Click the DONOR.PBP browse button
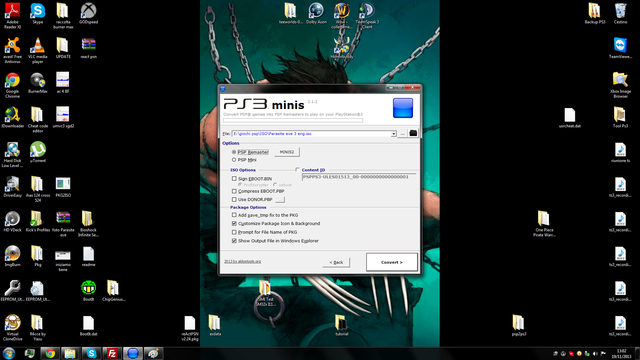Screen dimensions: 640x360 (280, 200)
